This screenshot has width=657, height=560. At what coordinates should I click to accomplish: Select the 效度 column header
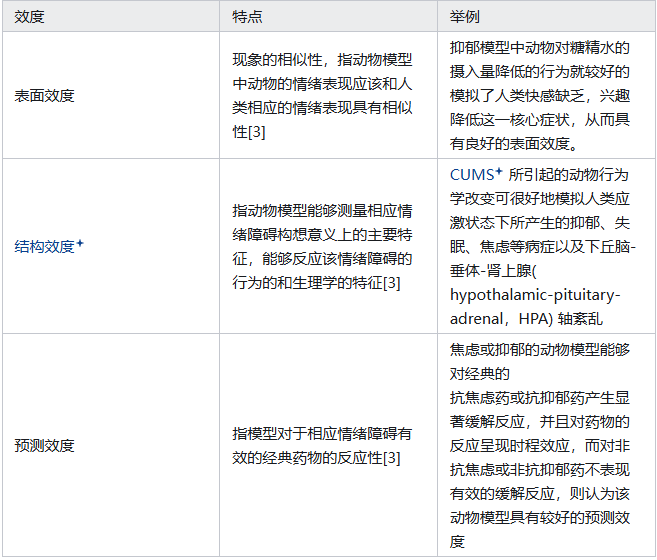(x=111, y=17)
